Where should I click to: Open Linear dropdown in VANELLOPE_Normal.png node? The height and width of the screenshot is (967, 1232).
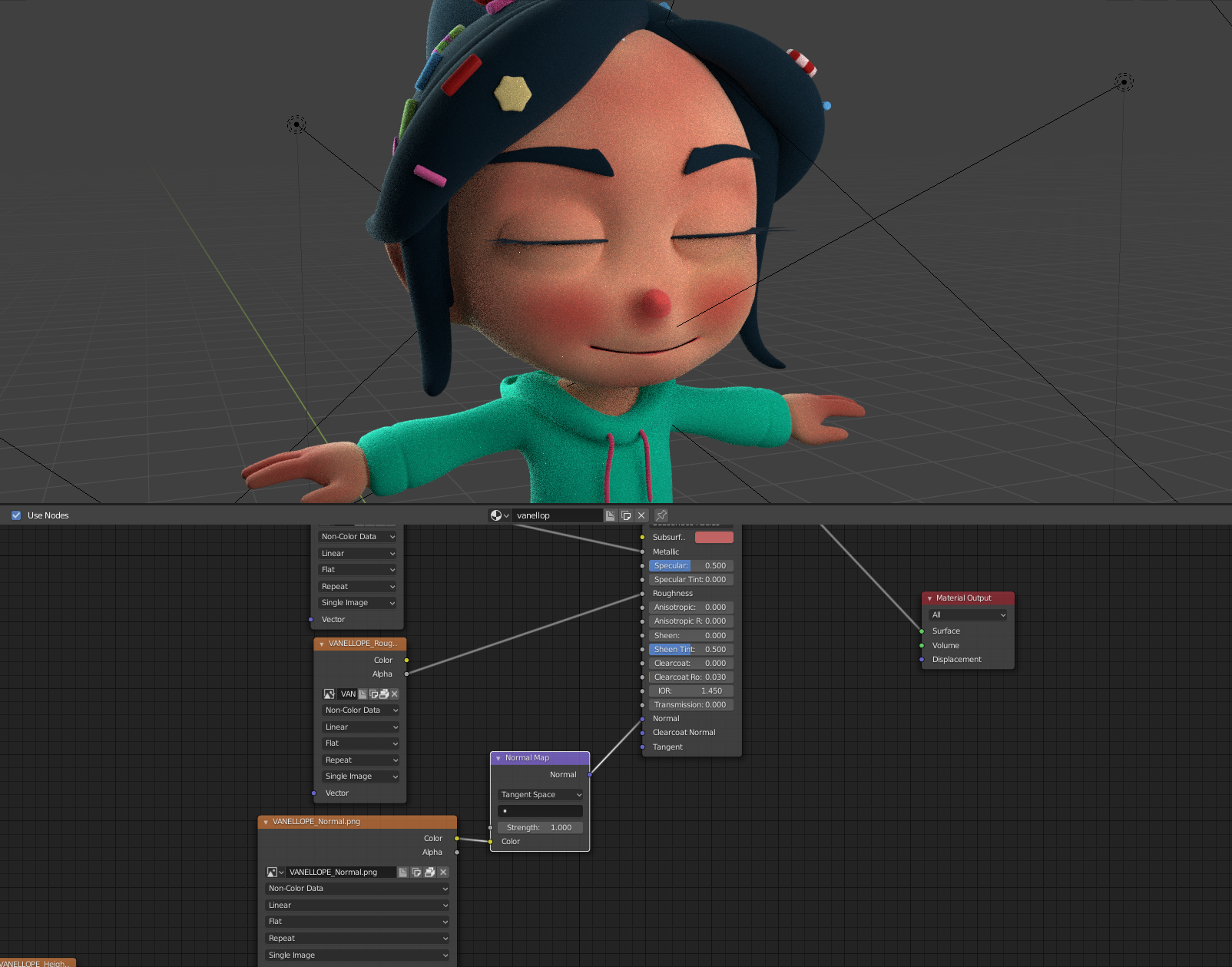click(357, 906)
